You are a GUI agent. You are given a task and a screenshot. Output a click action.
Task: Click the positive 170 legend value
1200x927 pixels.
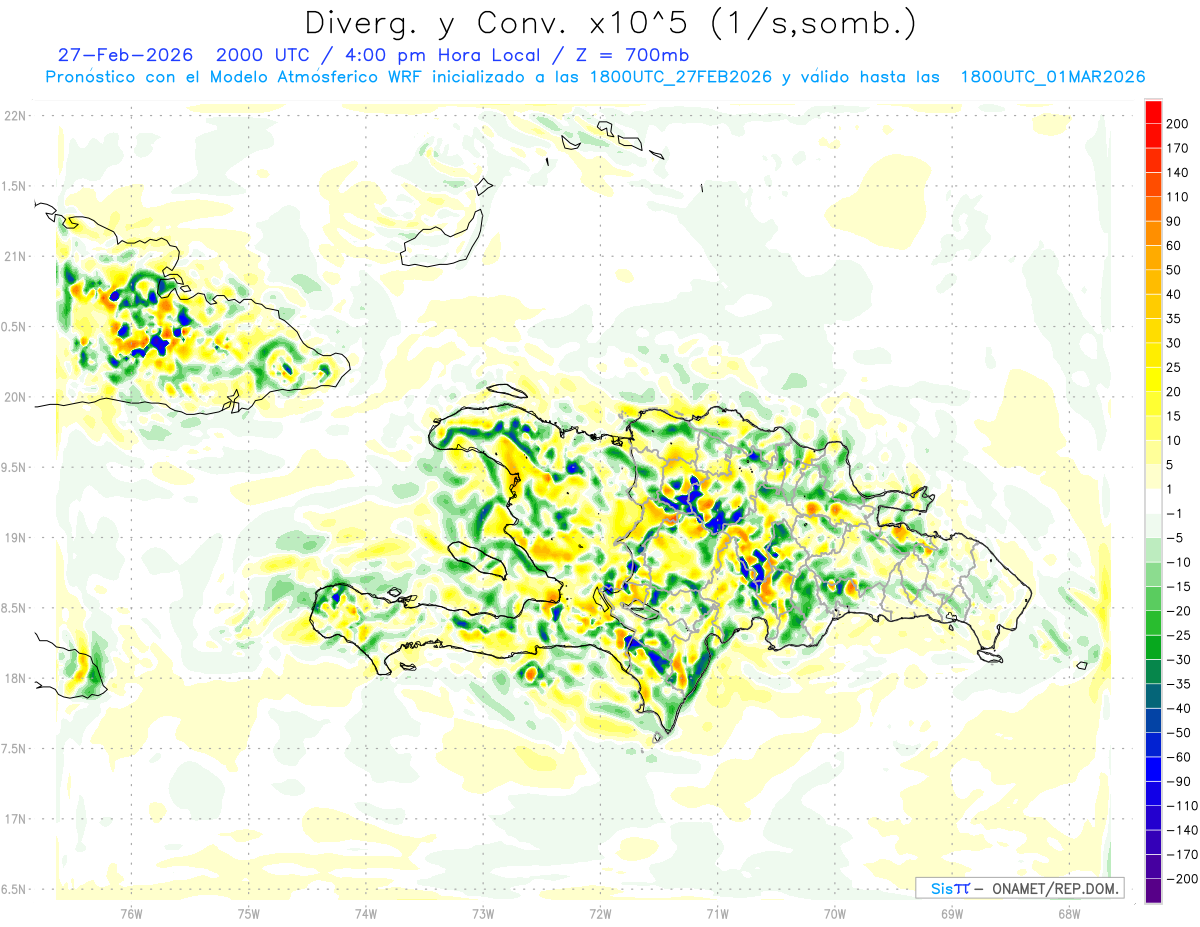(x=1178, y=148)
